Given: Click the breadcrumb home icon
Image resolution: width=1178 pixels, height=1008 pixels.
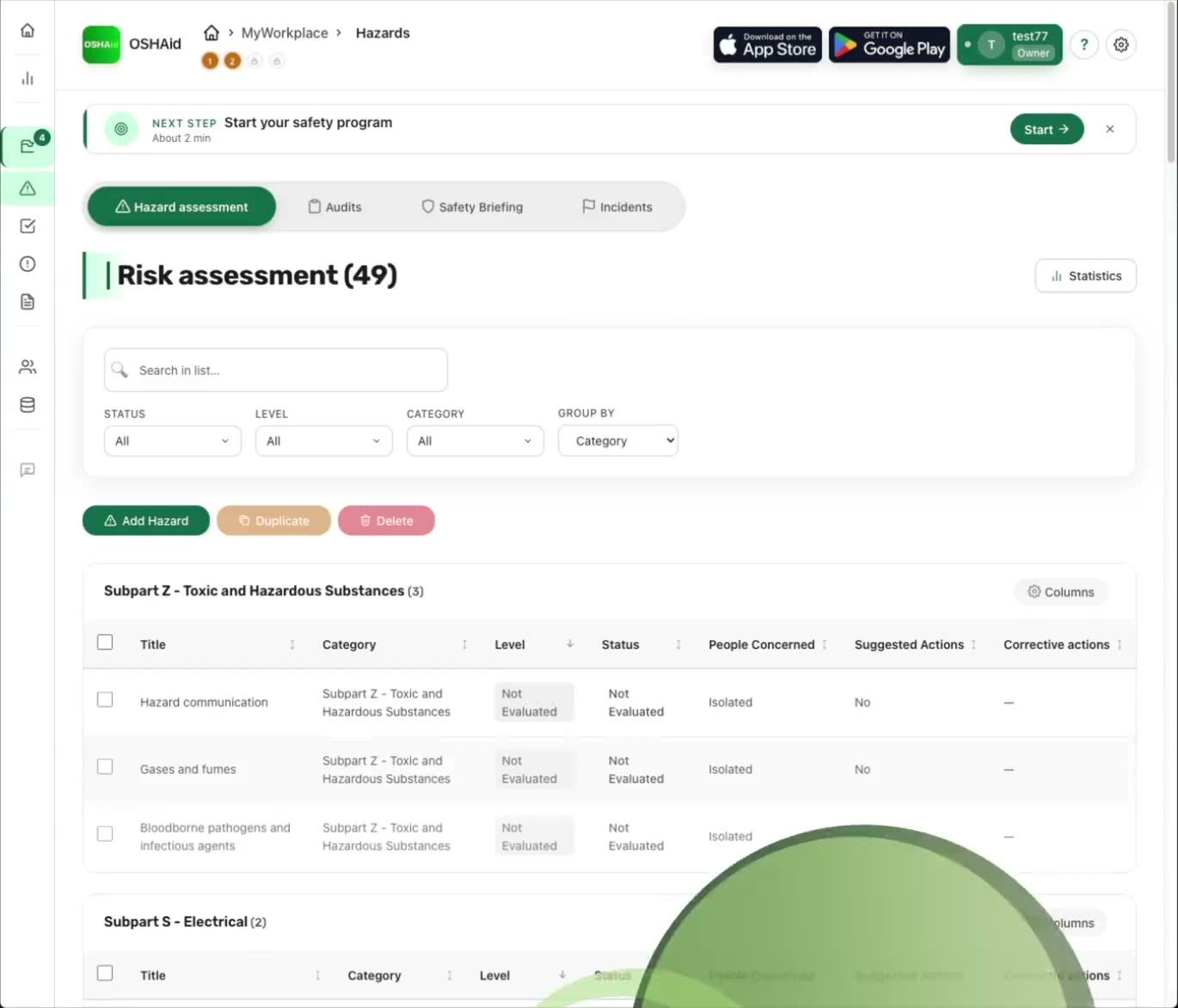Looking at the screenshot, I should [x=212, y=33].
